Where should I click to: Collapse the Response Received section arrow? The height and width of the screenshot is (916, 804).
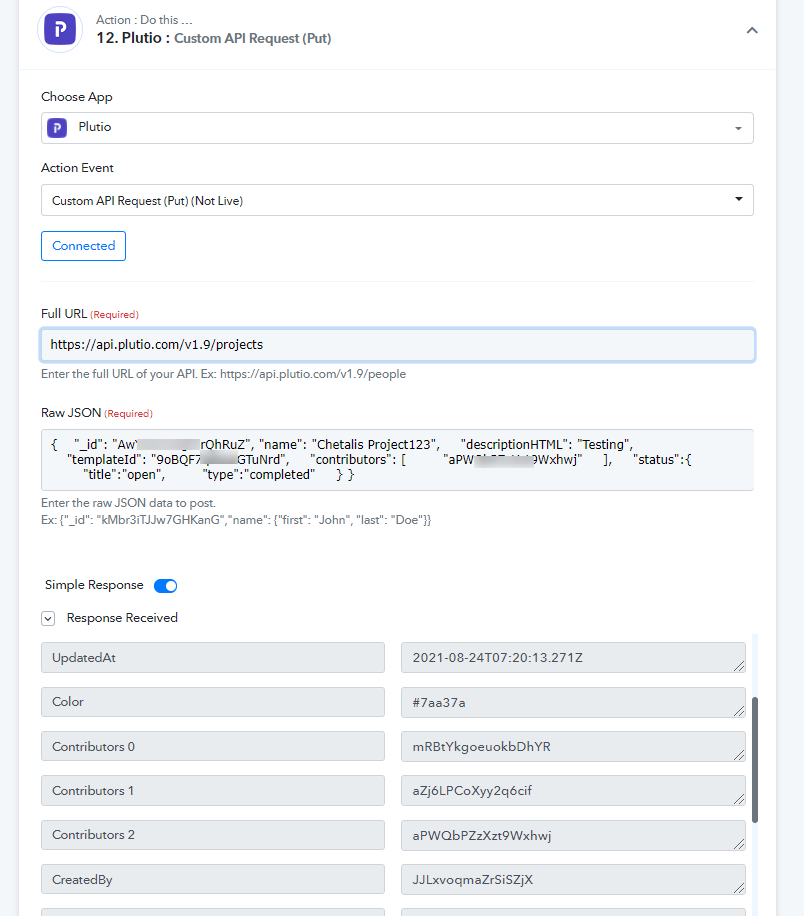coord(48,618)
